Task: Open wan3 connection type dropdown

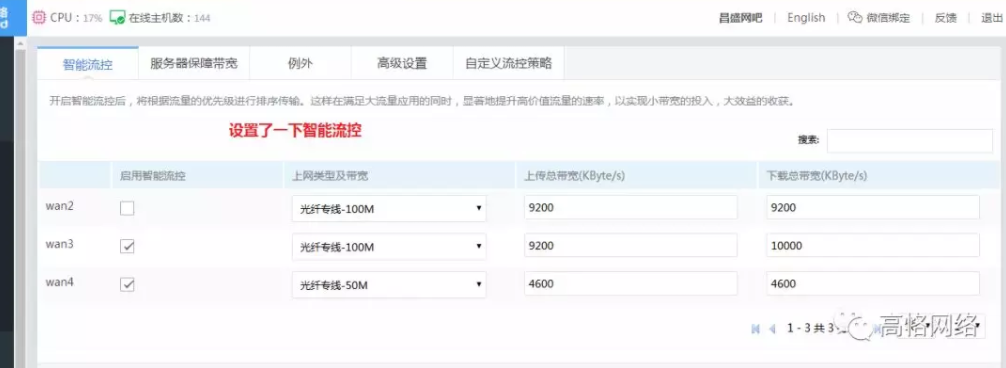Action: point(389,247)
